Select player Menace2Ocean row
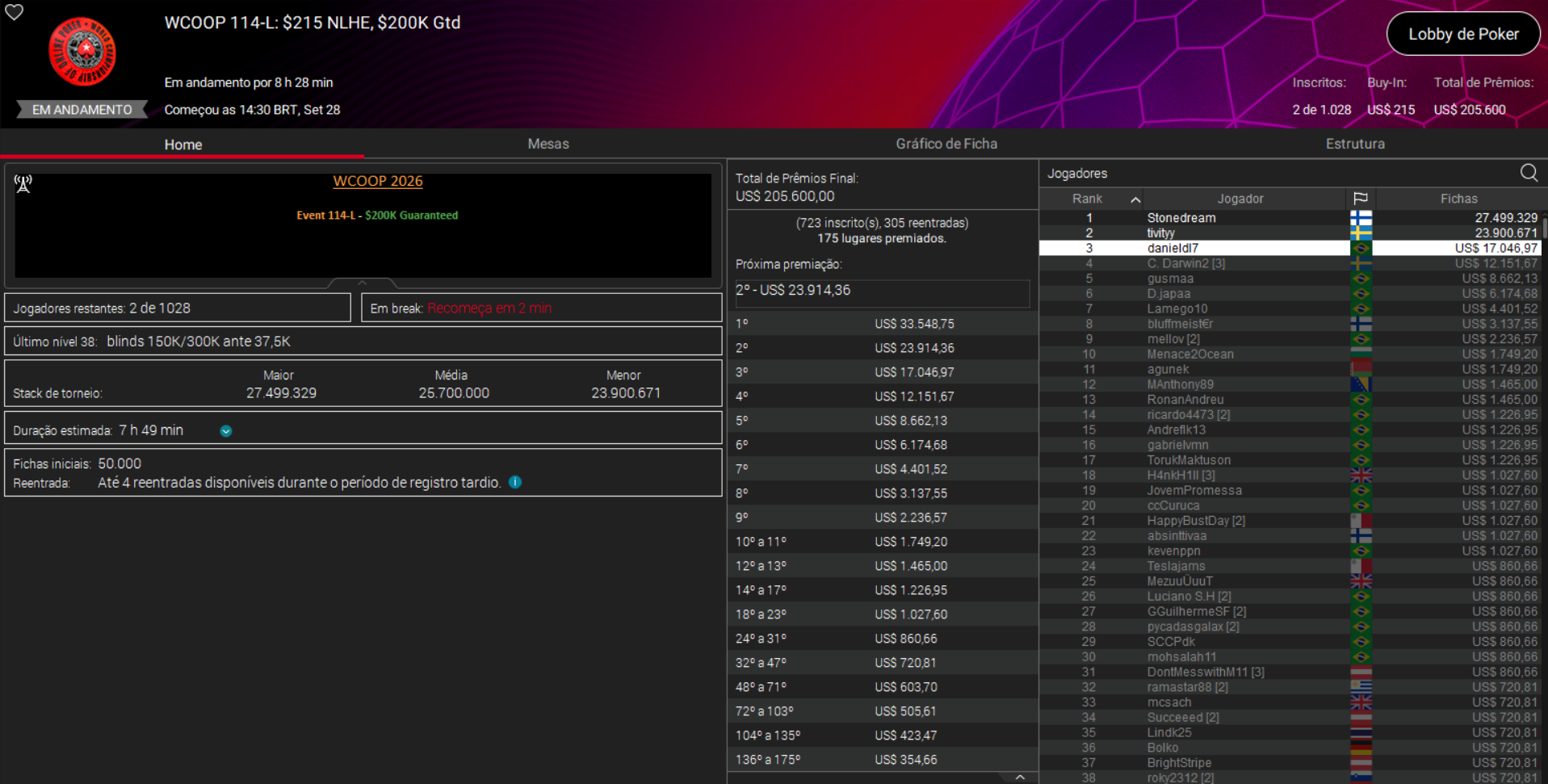1548x784 pixels. pos(1290,354)
